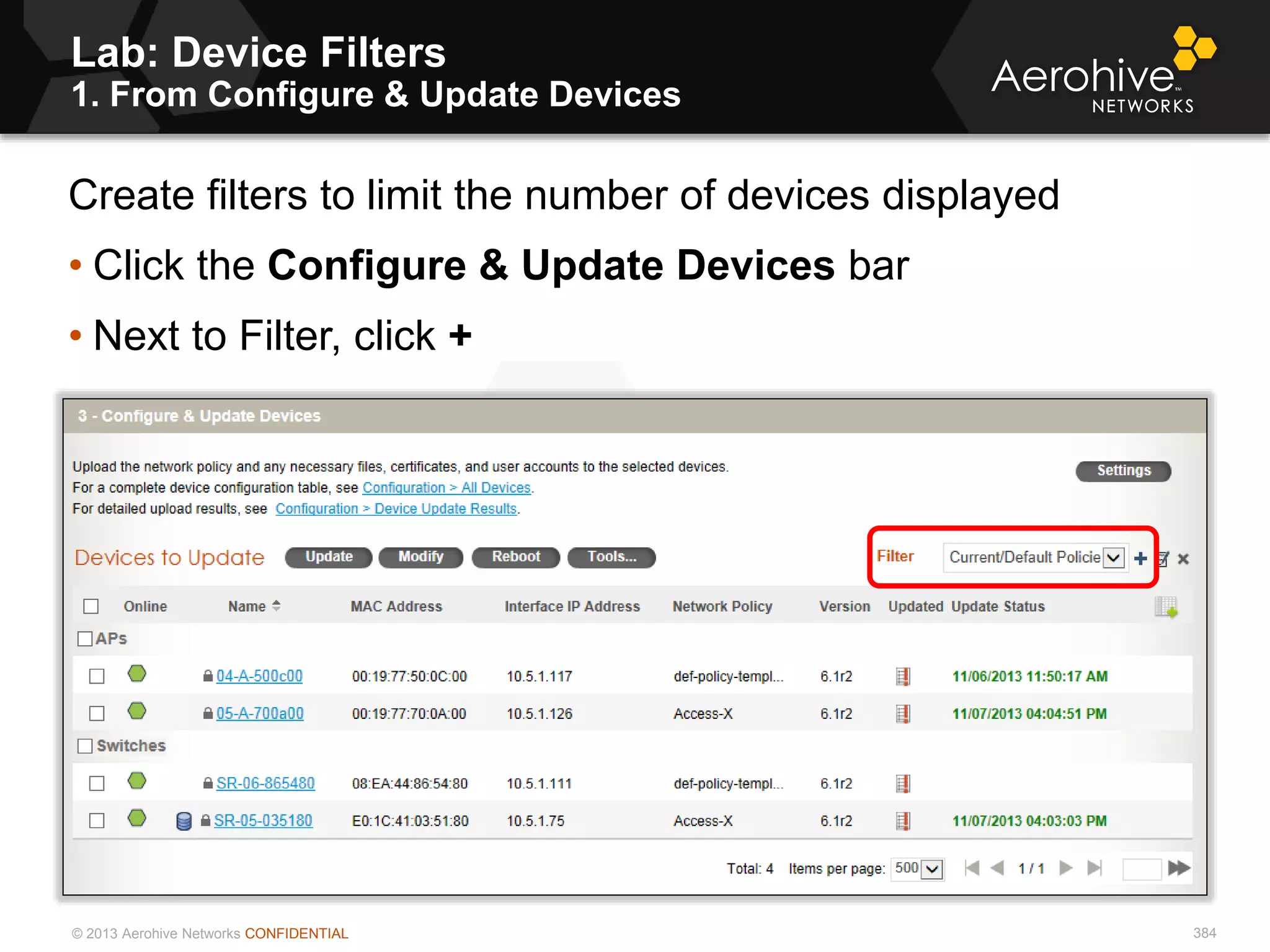The width and height of the screenshot is (1270, 952).
Task: Click the green online status icon for 04-A-500c00
Action: pos(137,674)
